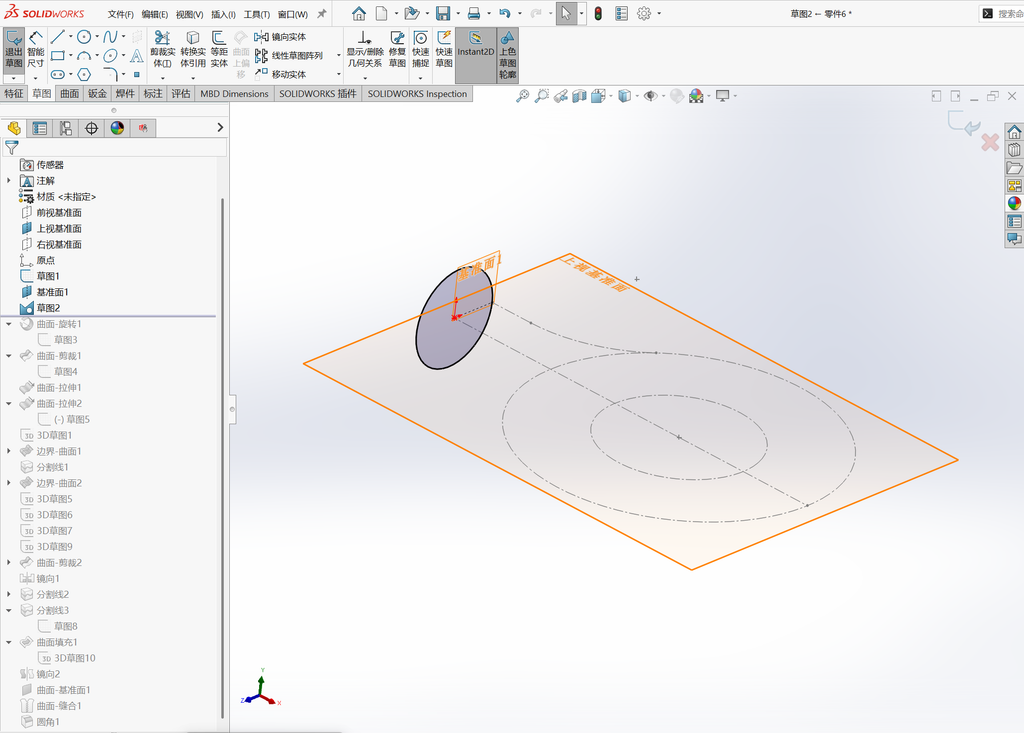Open Display/Delete Relations (显示/删除几何关系)

coord(364,50)
